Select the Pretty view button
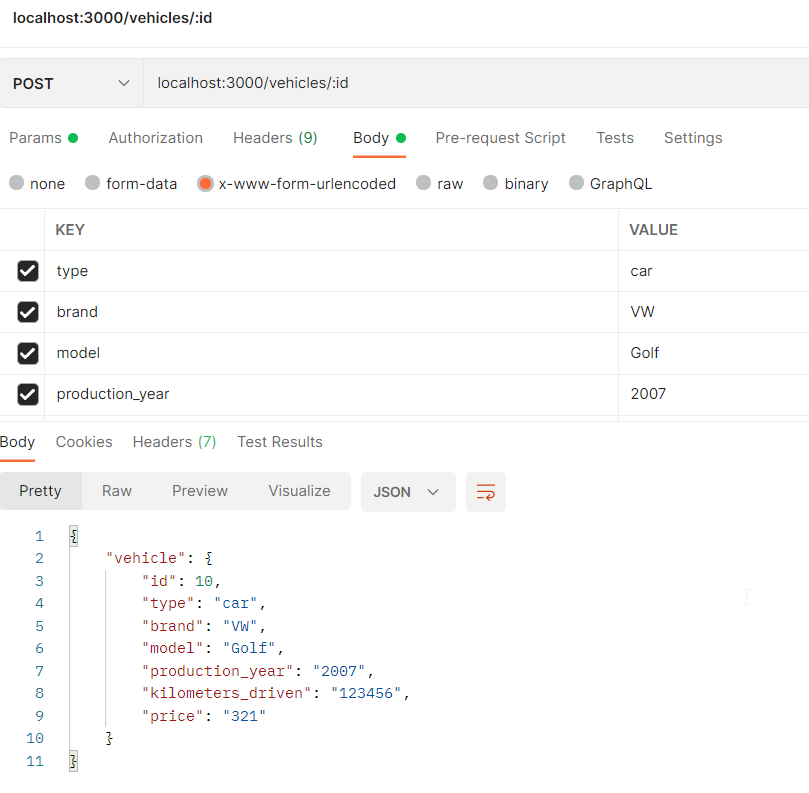Screen dimensions: 809x793 pyautogui.click(x=40, y=491)
